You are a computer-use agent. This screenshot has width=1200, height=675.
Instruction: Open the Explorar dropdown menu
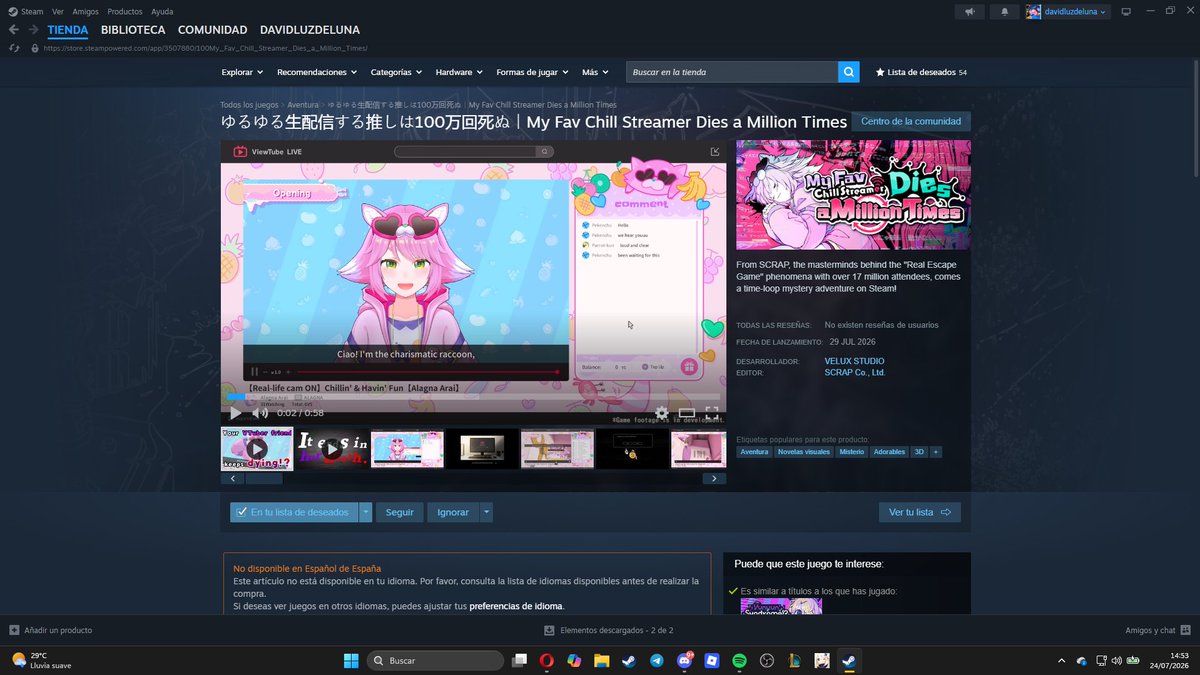242,72
